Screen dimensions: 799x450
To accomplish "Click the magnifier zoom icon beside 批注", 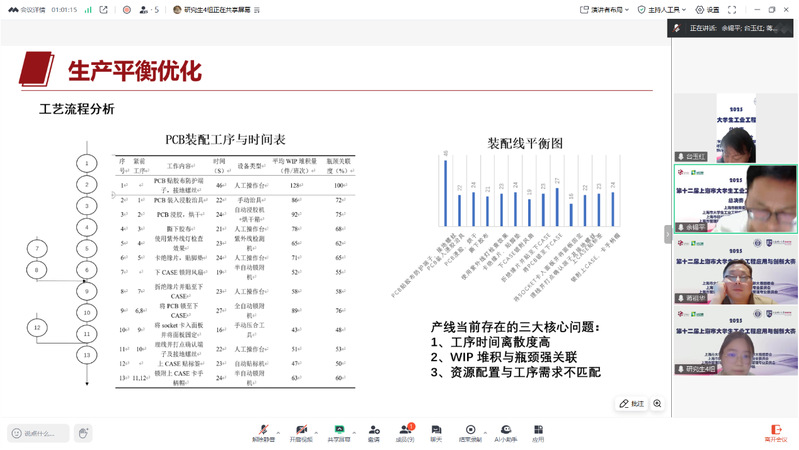I will pyautogui.click(x=658, y=403).
